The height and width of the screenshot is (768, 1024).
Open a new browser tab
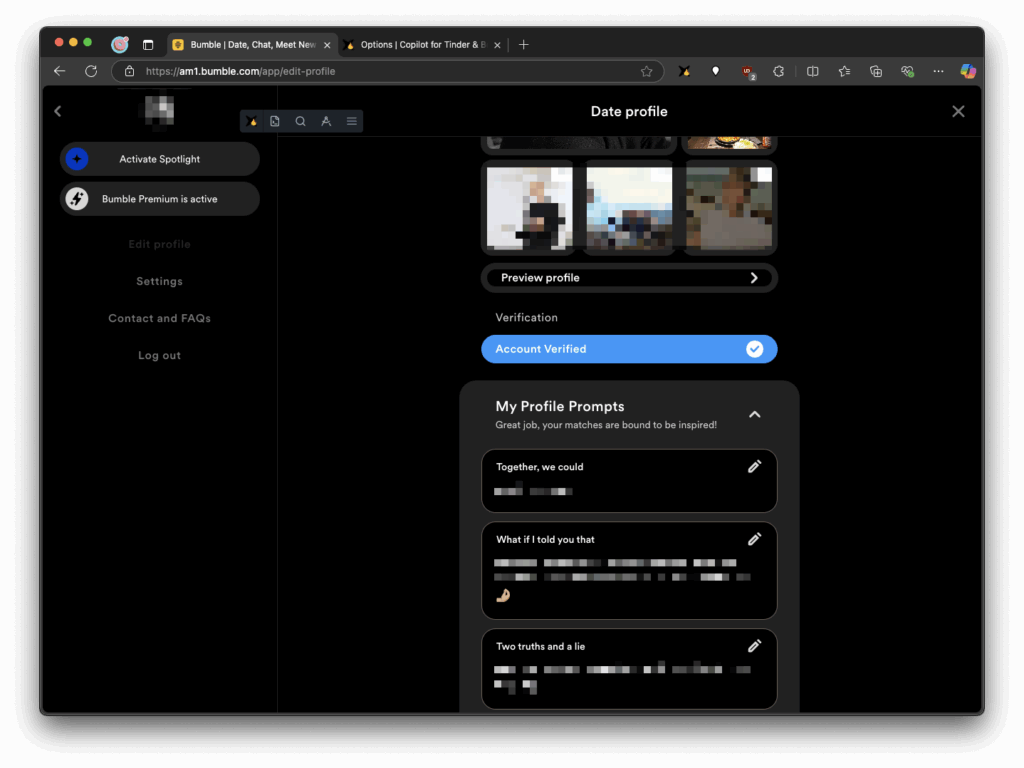[524, 44]
